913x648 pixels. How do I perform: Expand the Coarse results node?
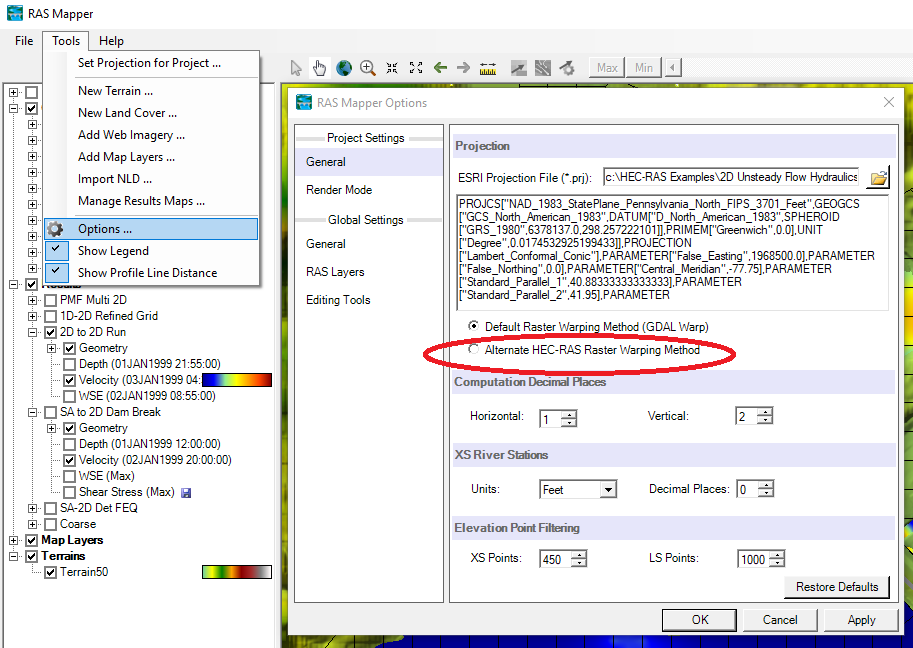pos(33,524)
